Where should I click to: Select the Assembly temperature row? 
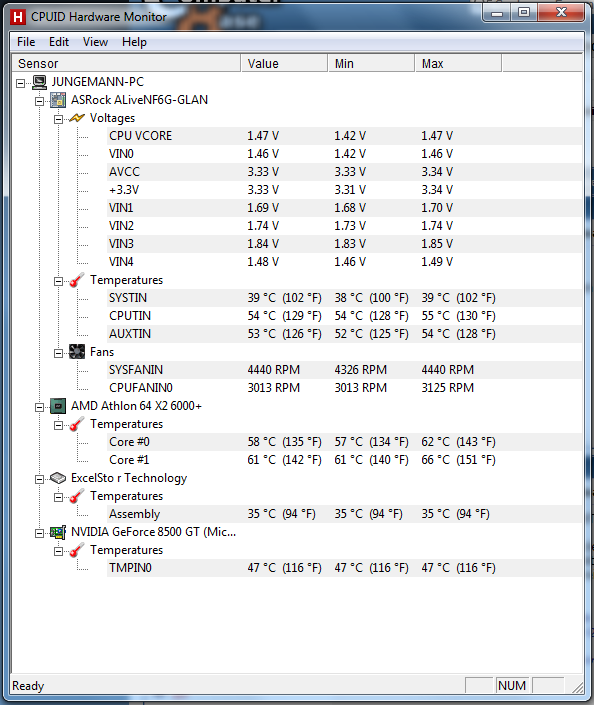[x=344, y=514]
